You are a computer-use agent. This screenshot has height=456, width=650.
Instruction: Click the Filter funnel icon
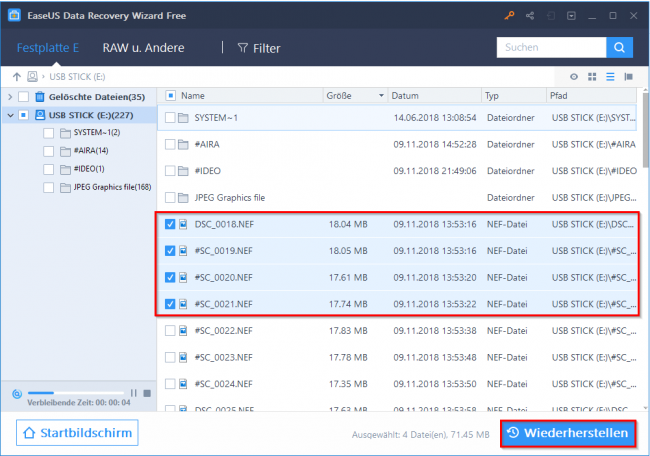[243, 48]
